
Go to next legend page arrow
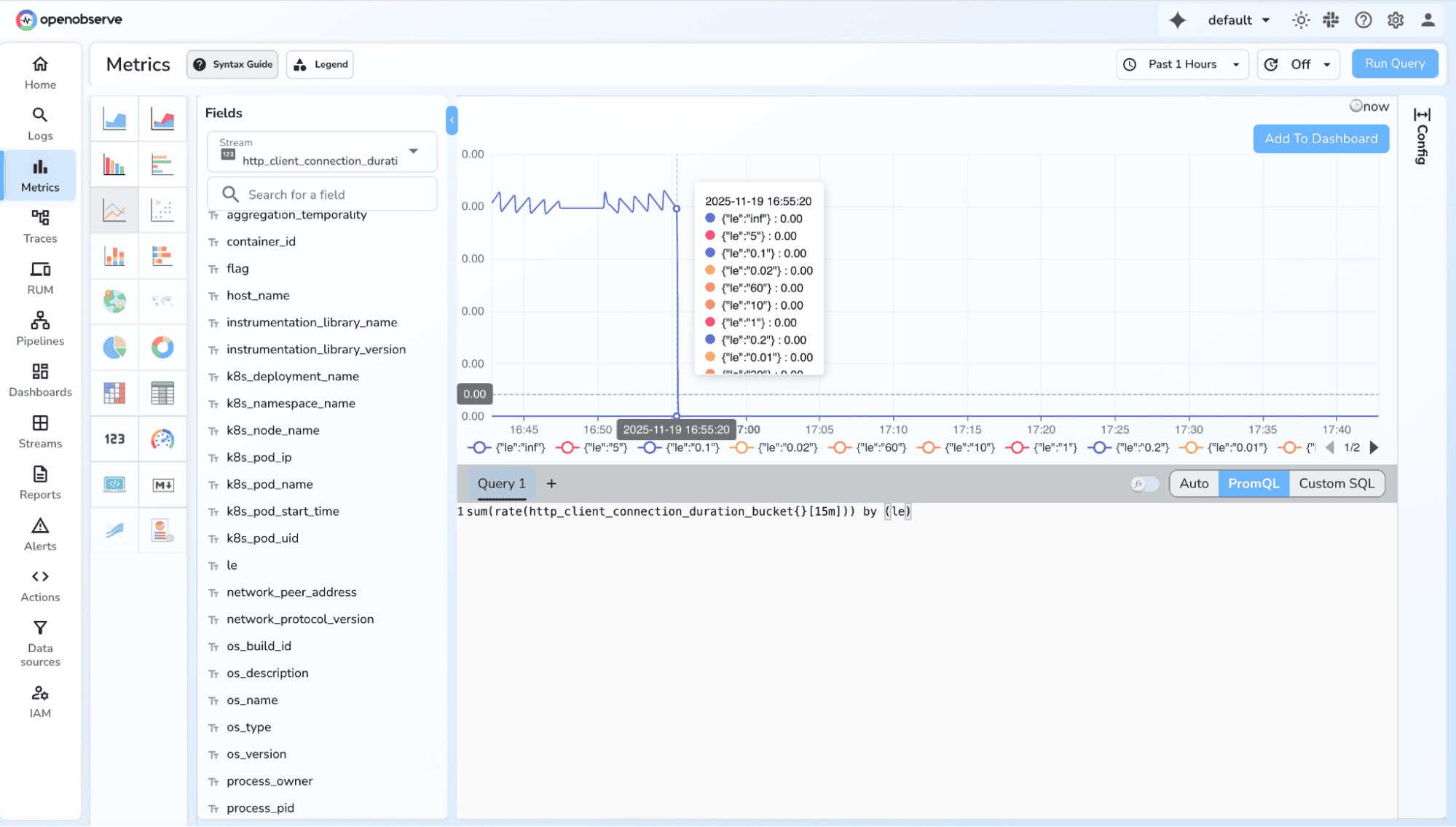(x=1374, y=447)
